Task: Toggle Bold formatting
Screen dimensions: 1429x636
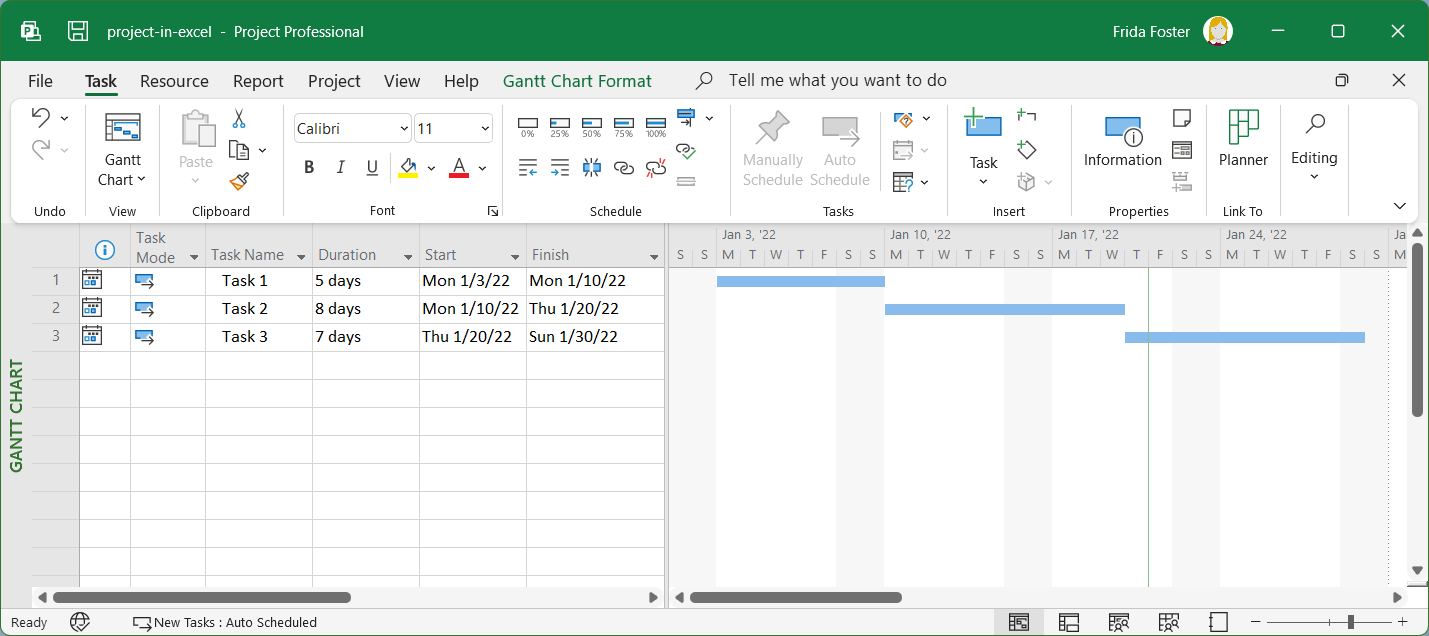Action: click(x=309, y=167)
